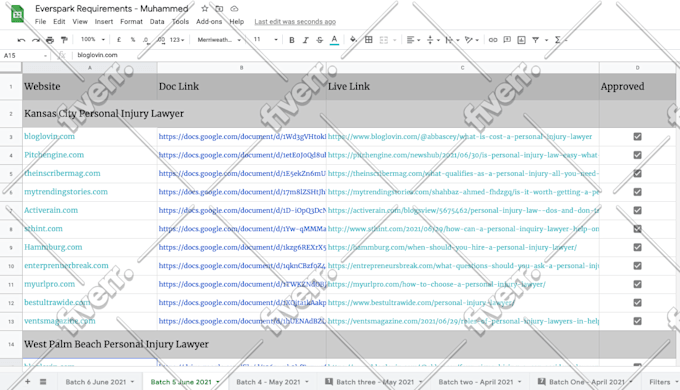The width and height of the screenshot is (680, 390).
Task: Open the 'Last edit was seconds ago' link
Action: click(295, 22)
